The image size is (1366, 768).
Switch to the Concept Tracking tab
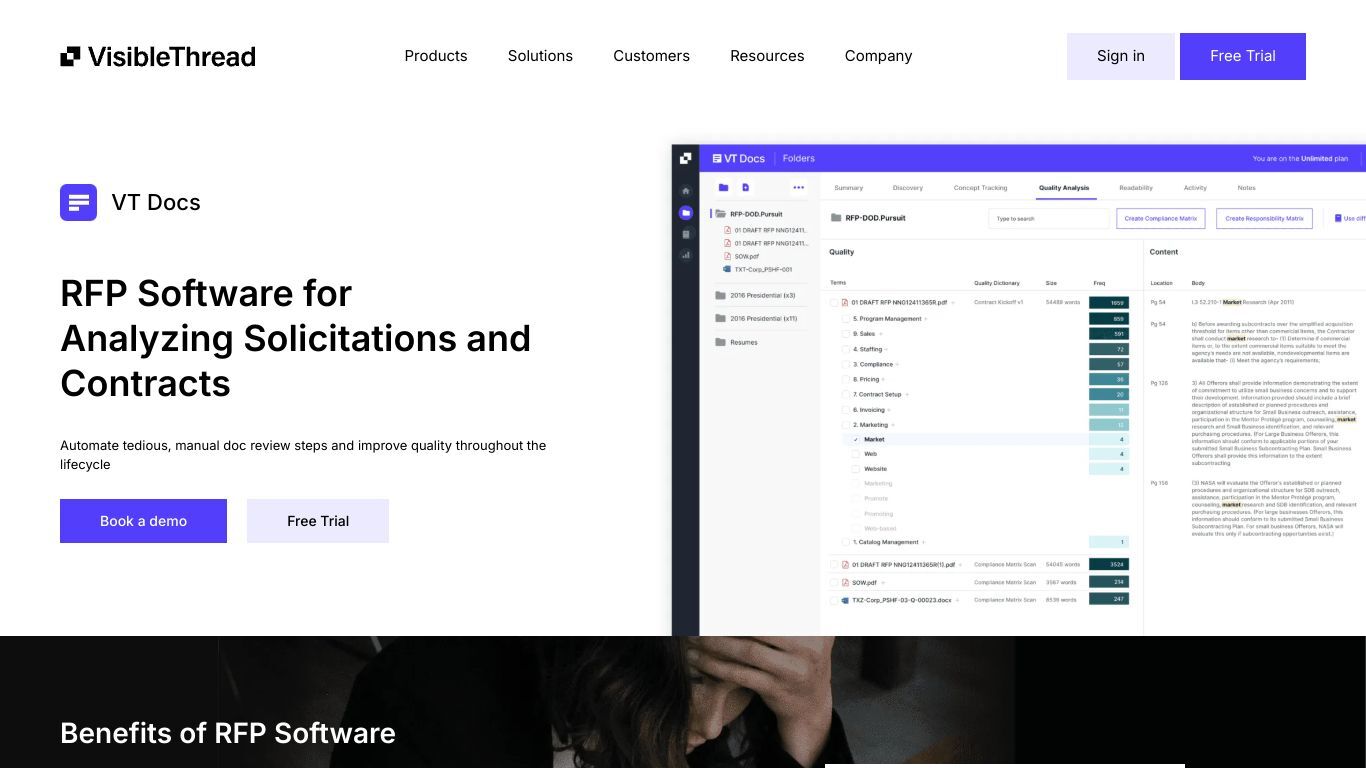981,188
